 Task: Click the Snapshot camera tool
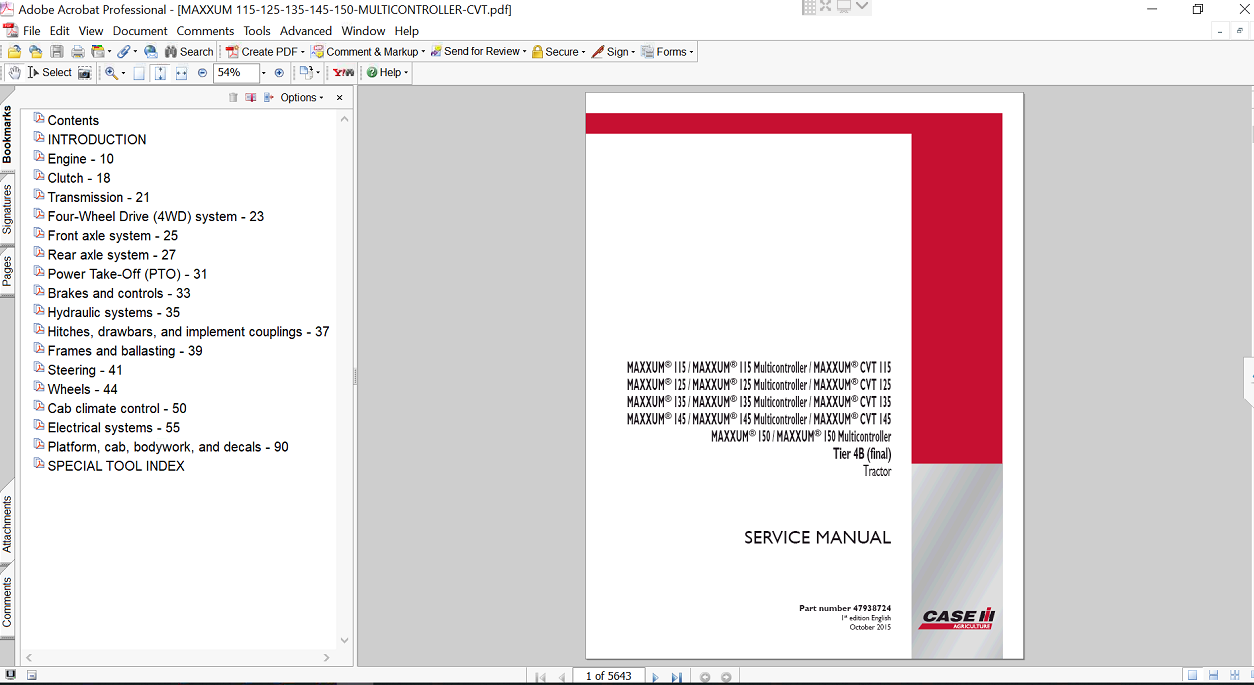pos(85,73)
